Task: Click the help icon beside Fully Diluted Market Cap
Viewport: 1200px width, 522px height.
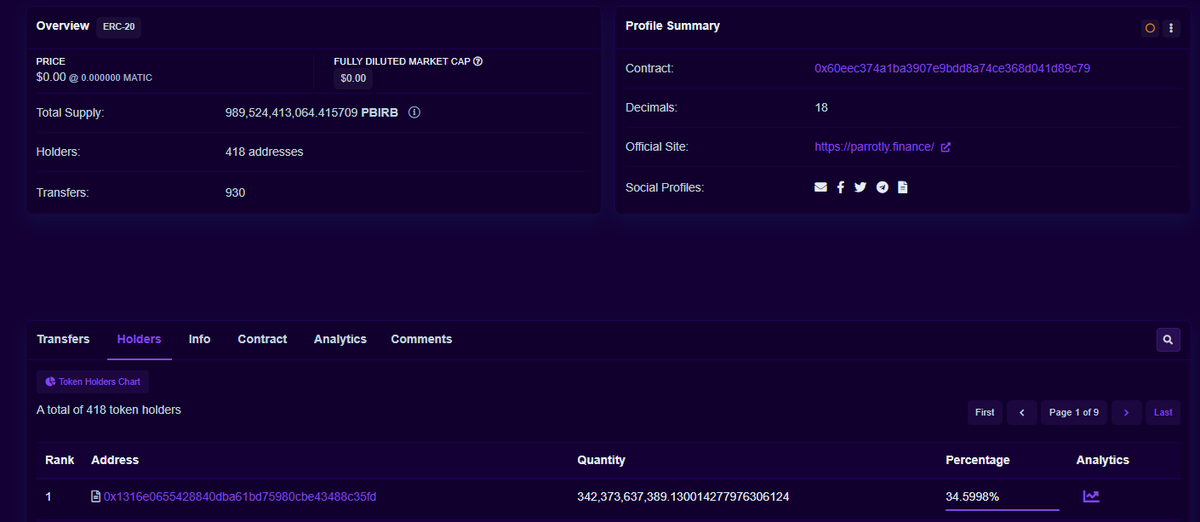Action: click(478, 61)
